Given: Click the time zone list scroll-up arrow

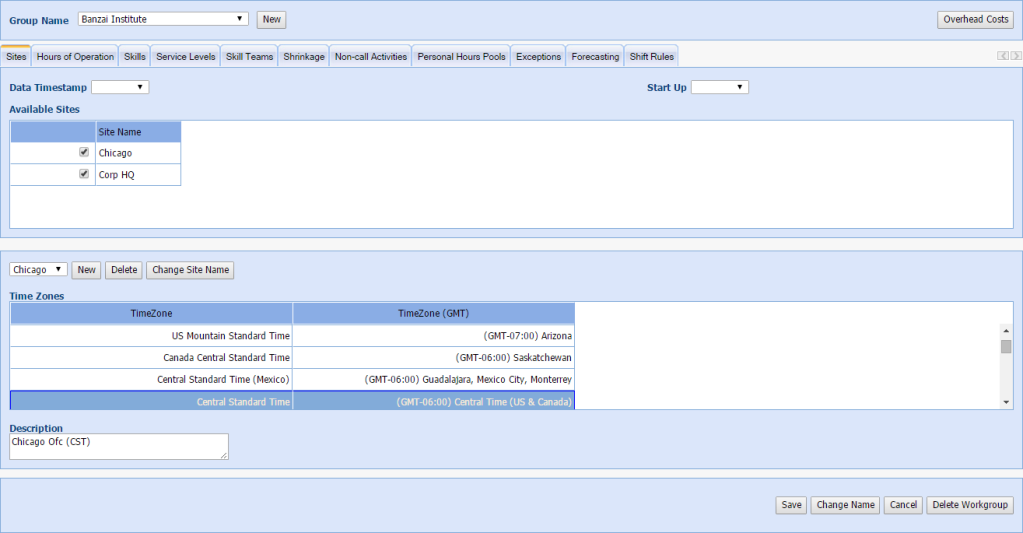Looking at the screenshot, I should pyautogui.click(x=1006, y=332).
